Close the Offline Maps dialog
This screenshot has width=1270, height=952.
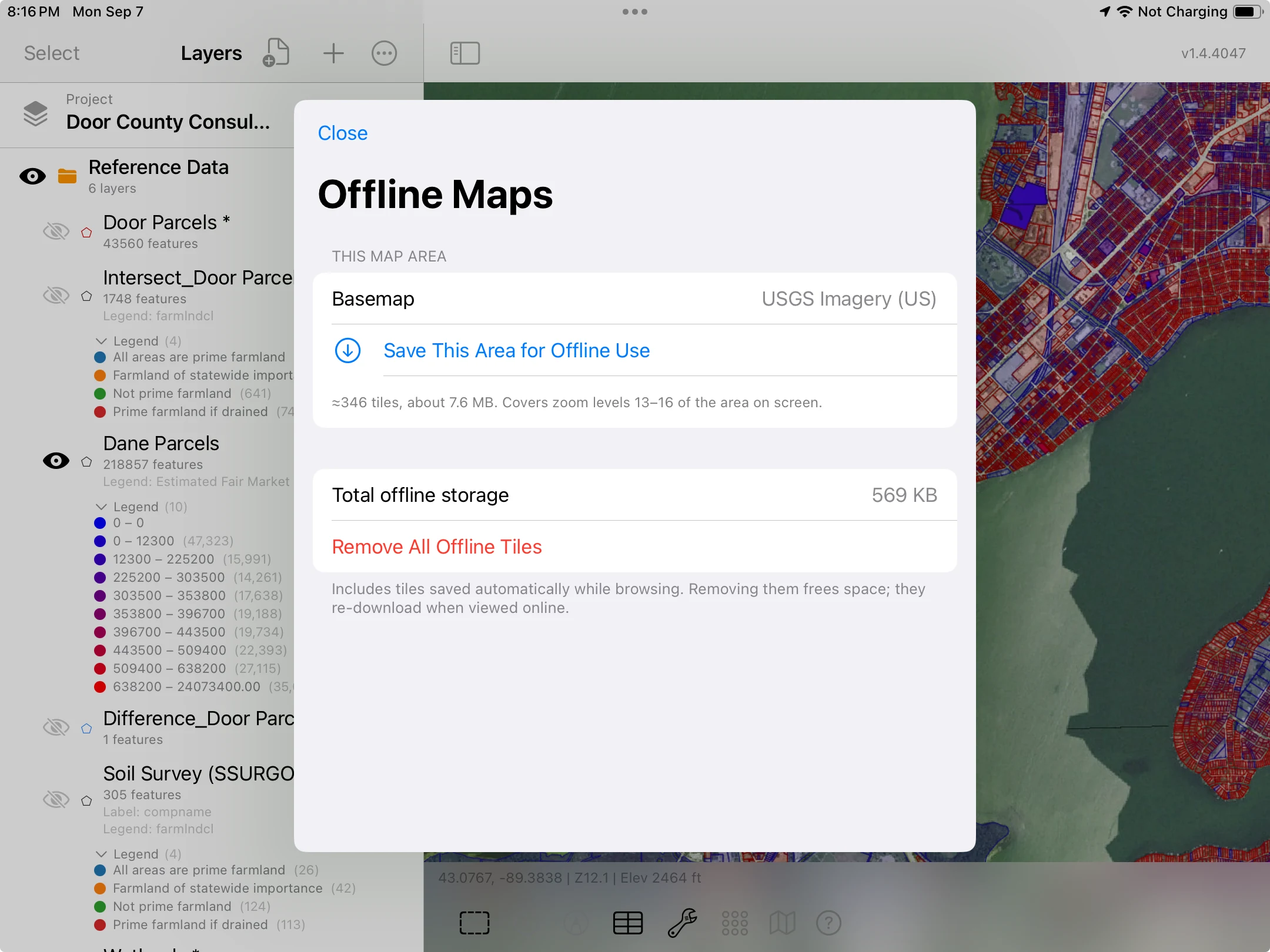(343, 133)
